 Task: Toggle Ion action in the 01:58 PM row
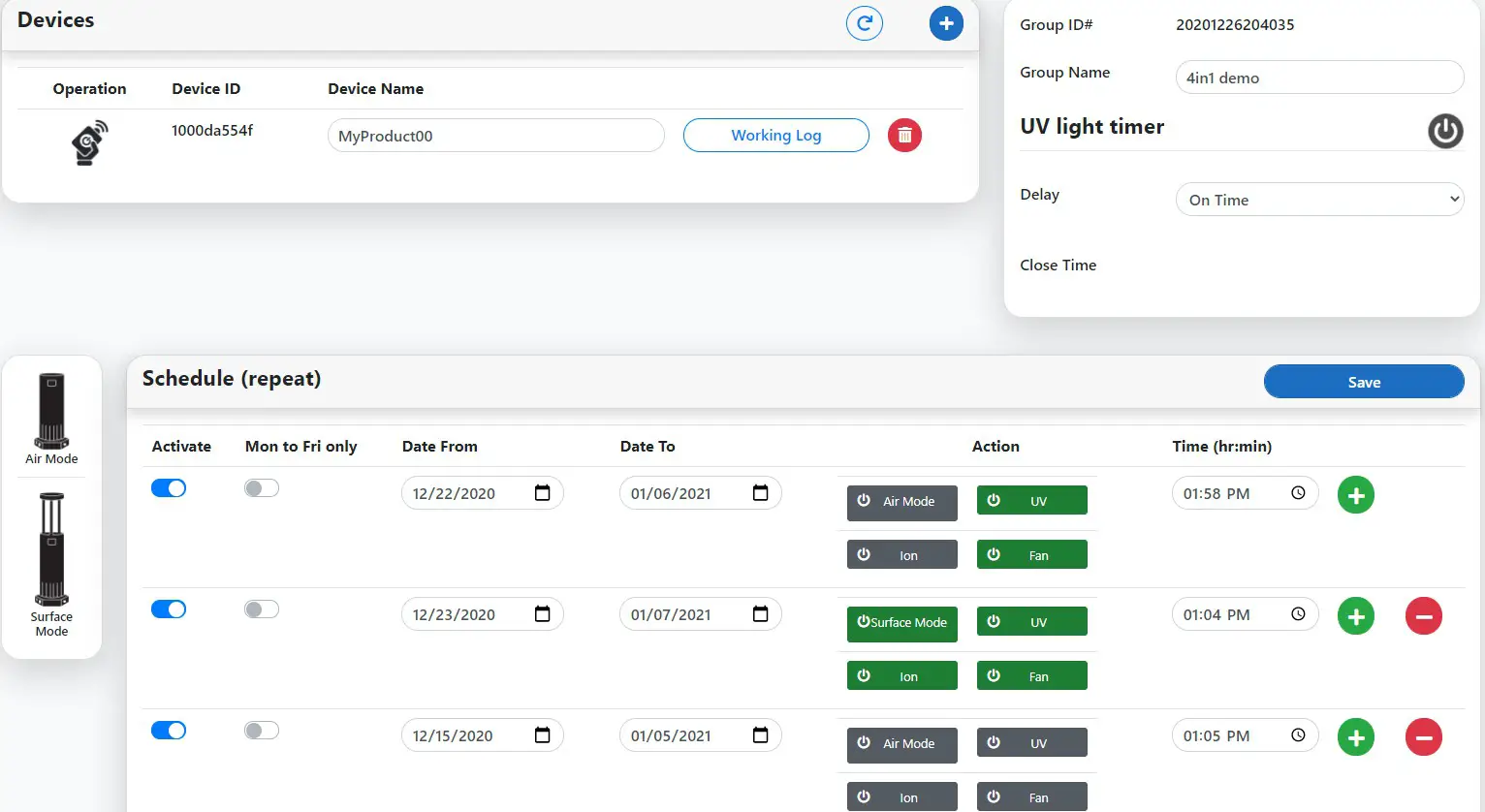pyautogui.click(x=902, y=555)
